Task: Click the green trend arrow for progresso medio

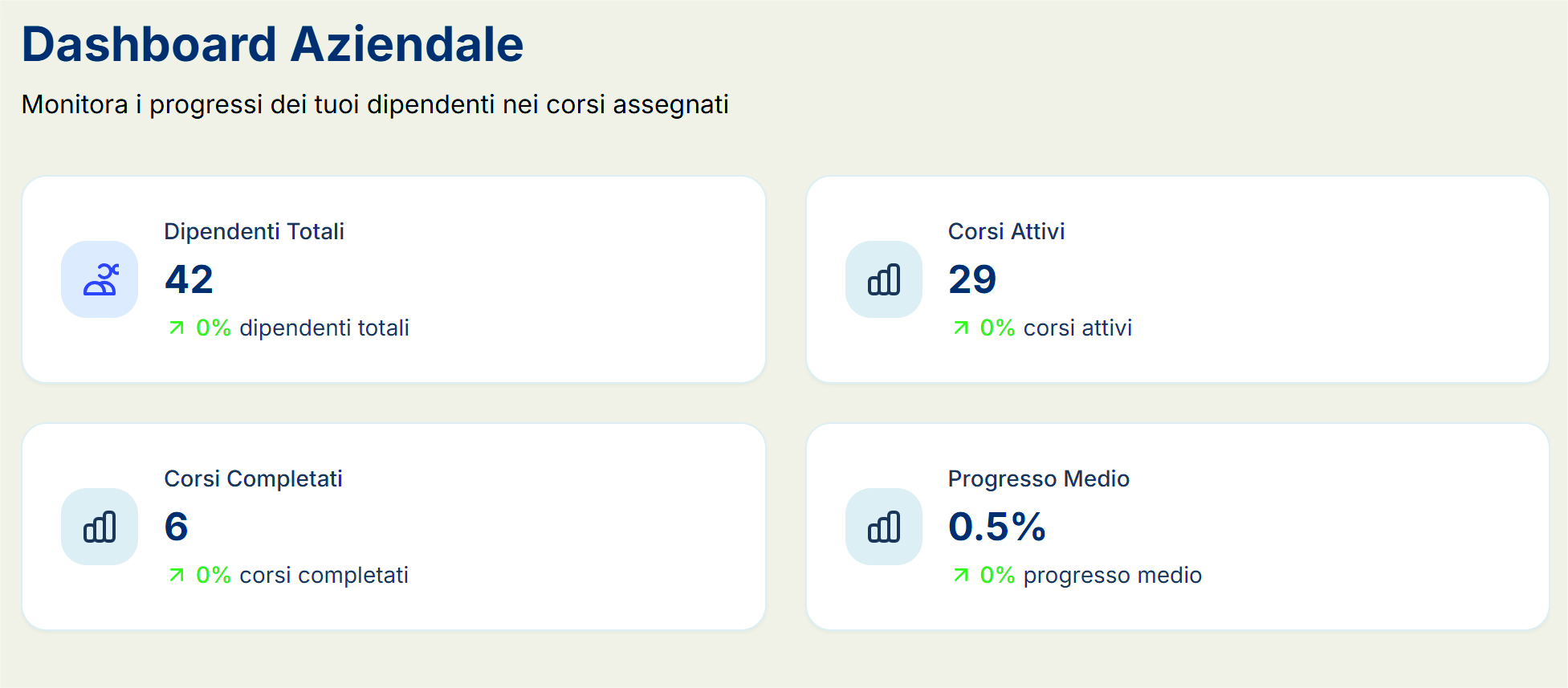Action: click(961, 575)
